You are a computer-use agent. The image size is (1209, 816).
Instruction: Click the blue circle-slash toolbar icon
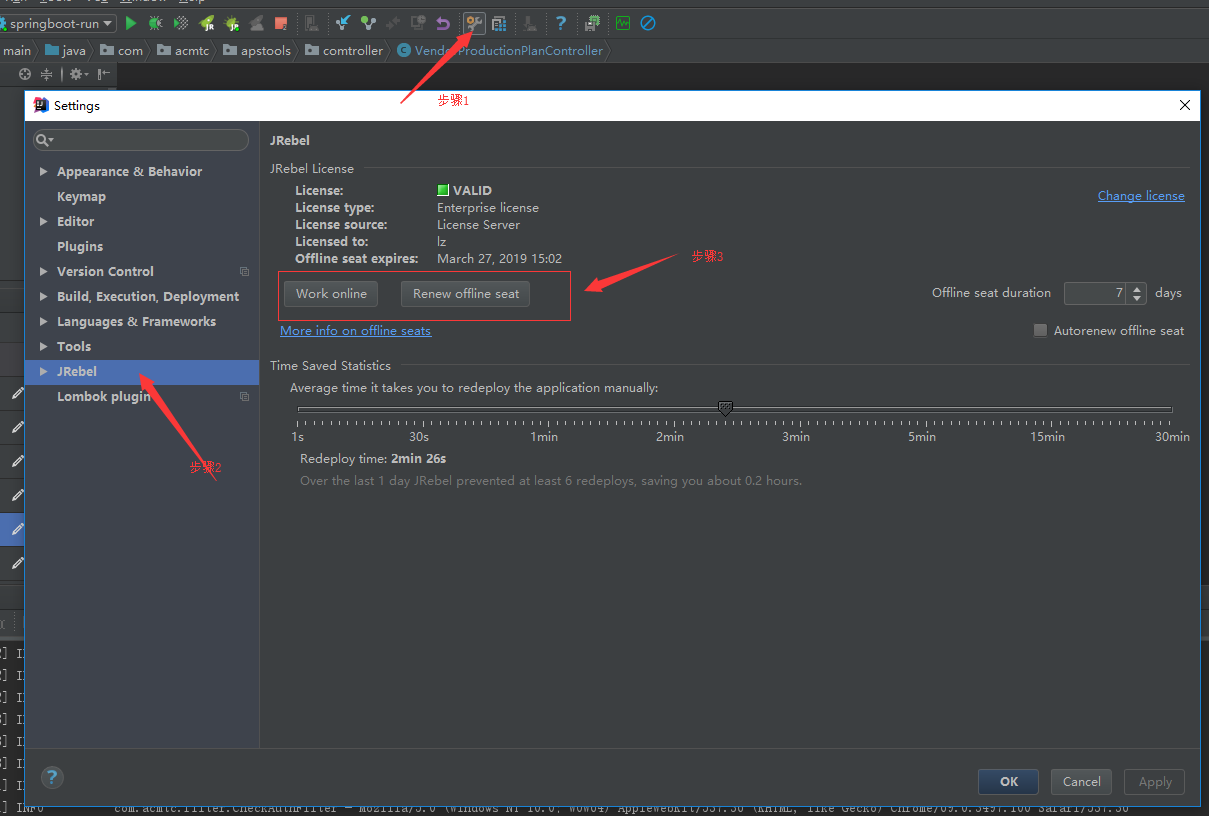tap(648, 22)
